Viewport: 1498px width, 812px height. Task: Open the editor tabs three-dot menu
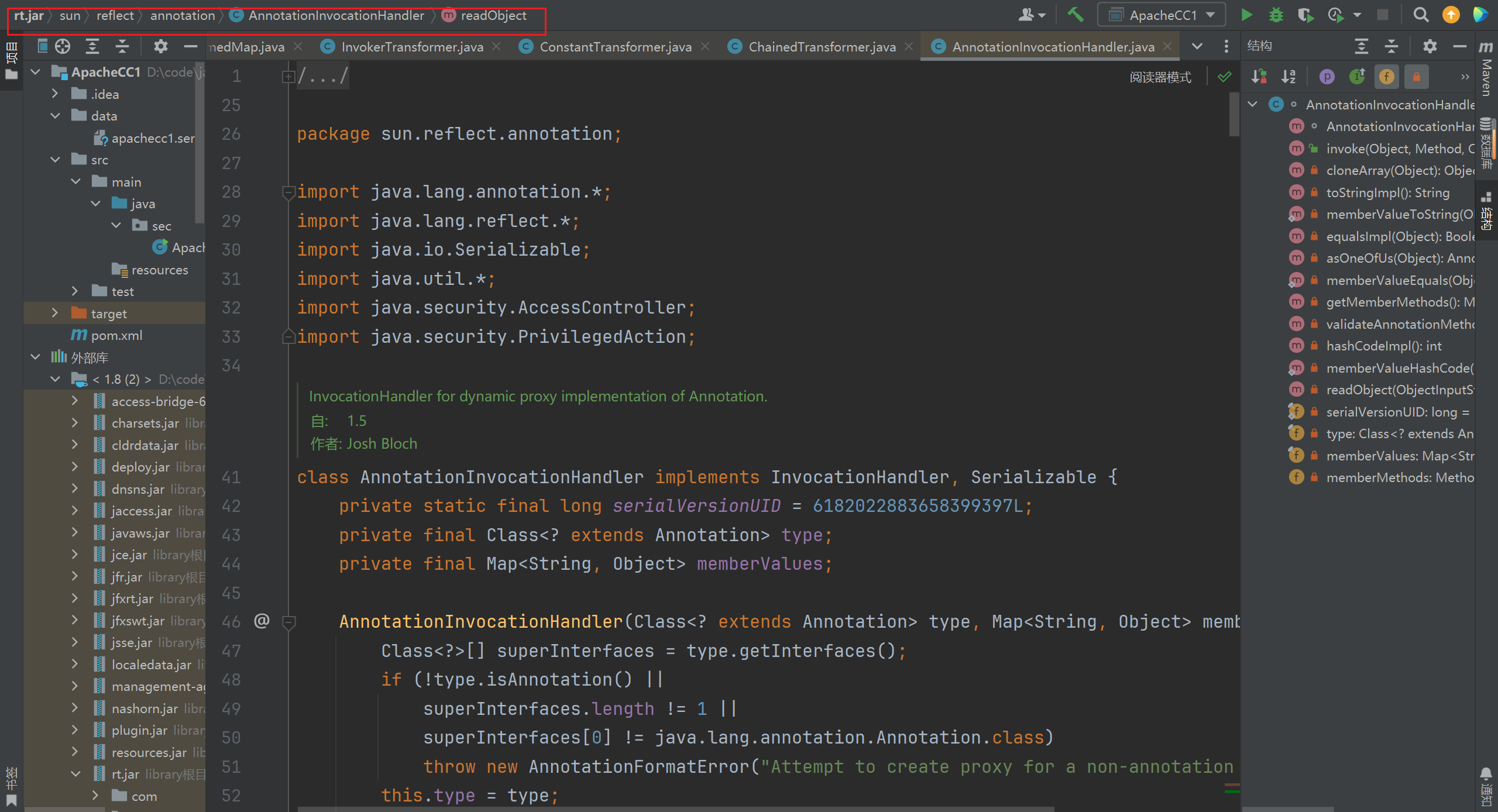1226,46
